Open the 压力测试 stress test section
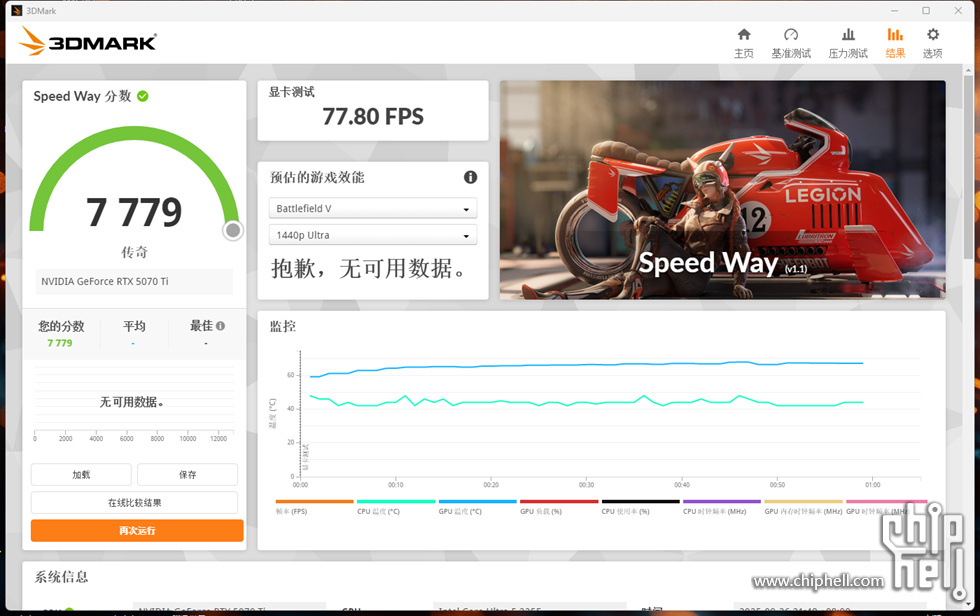The image size is (980, 616). point(848,43)
